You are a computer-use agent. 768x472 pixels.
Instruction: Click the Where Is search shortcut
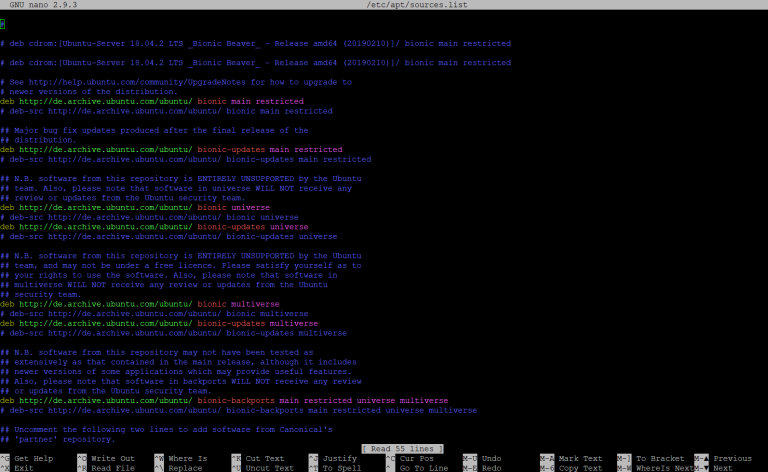pos(188,458)
